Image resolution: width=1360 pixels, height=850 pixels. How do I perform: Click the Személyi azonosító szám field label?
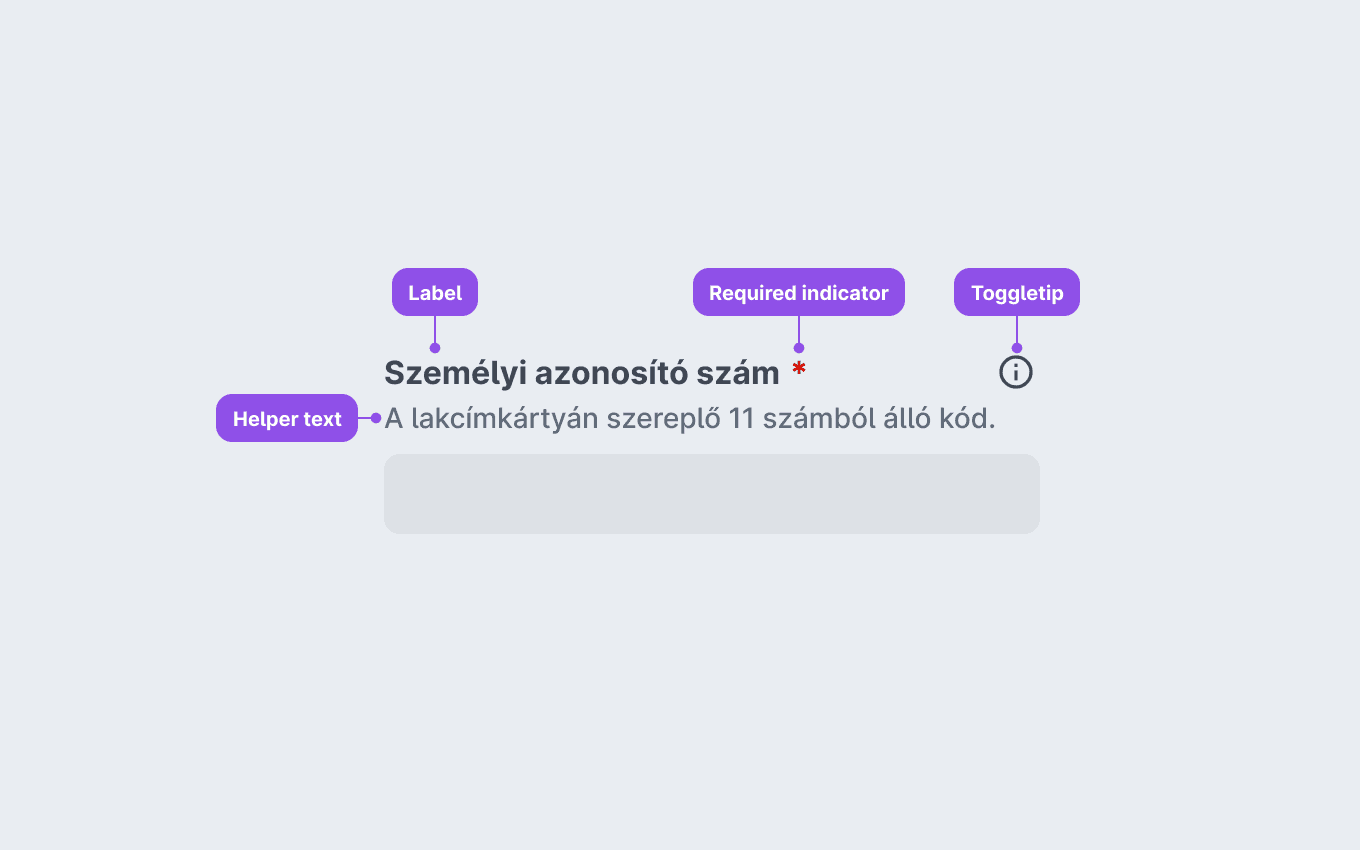pos(582,373)
